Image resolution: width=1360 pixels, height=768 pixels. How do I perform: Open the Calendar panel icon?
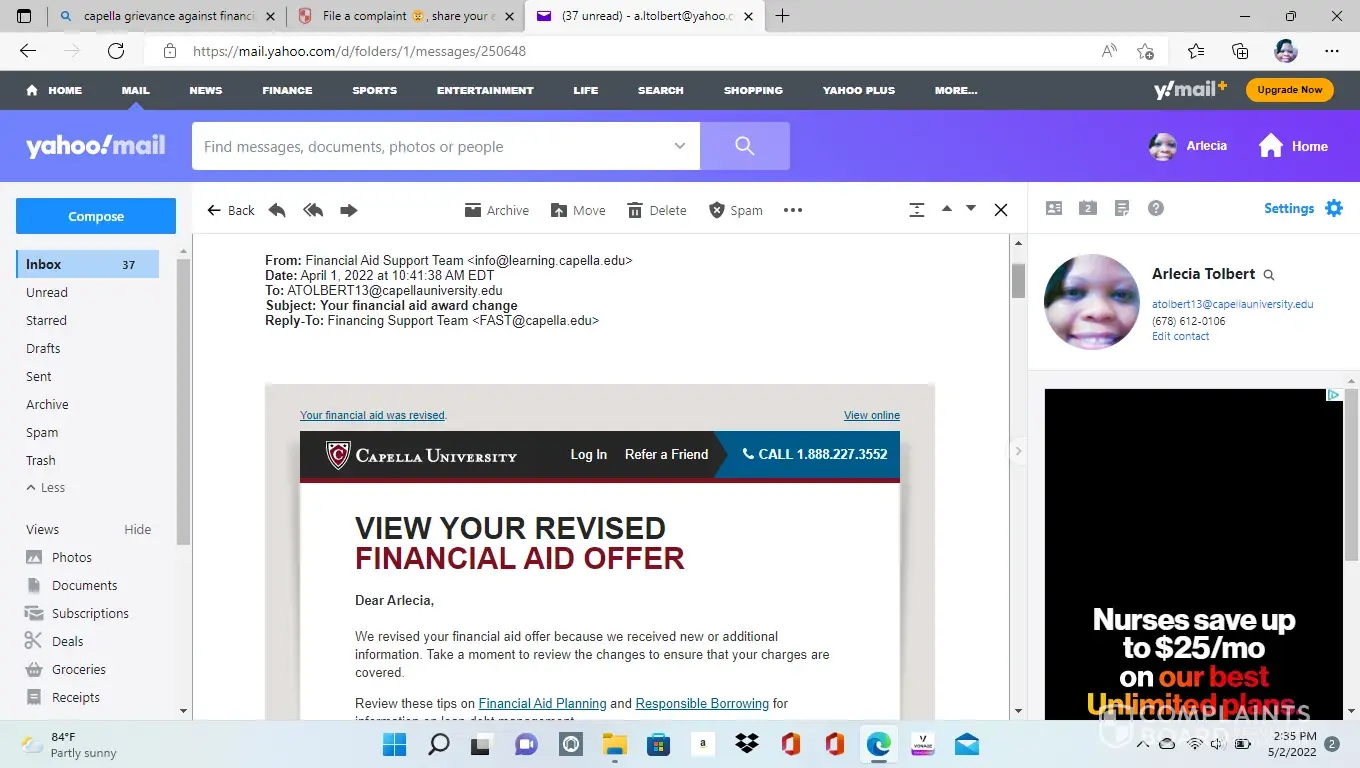[1088, 208]
